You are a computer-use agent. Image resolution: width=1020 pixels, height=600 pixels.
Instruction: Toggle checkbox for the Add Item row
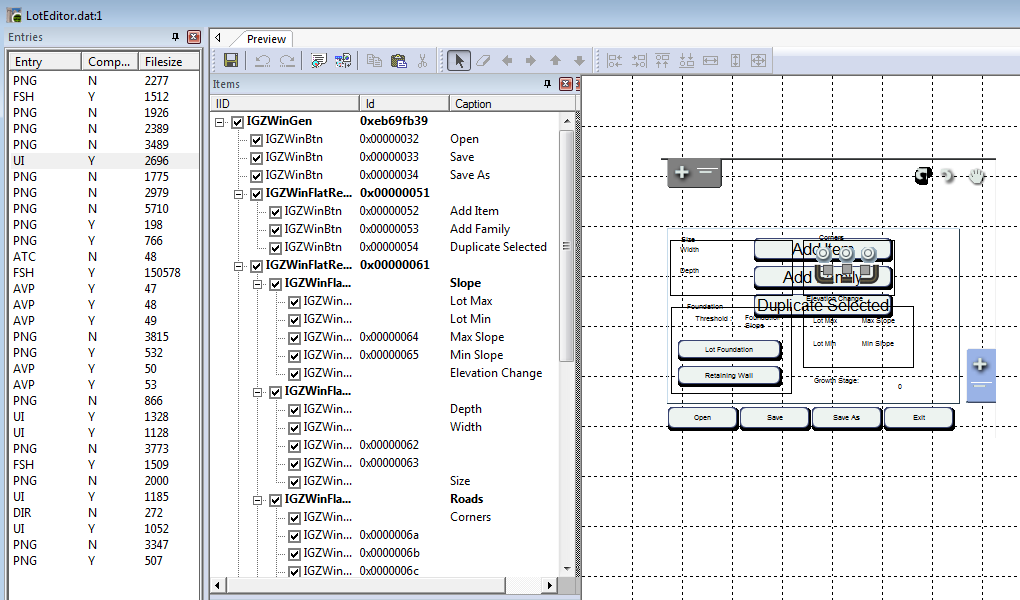pyautogui.click(x=275, y=212)
